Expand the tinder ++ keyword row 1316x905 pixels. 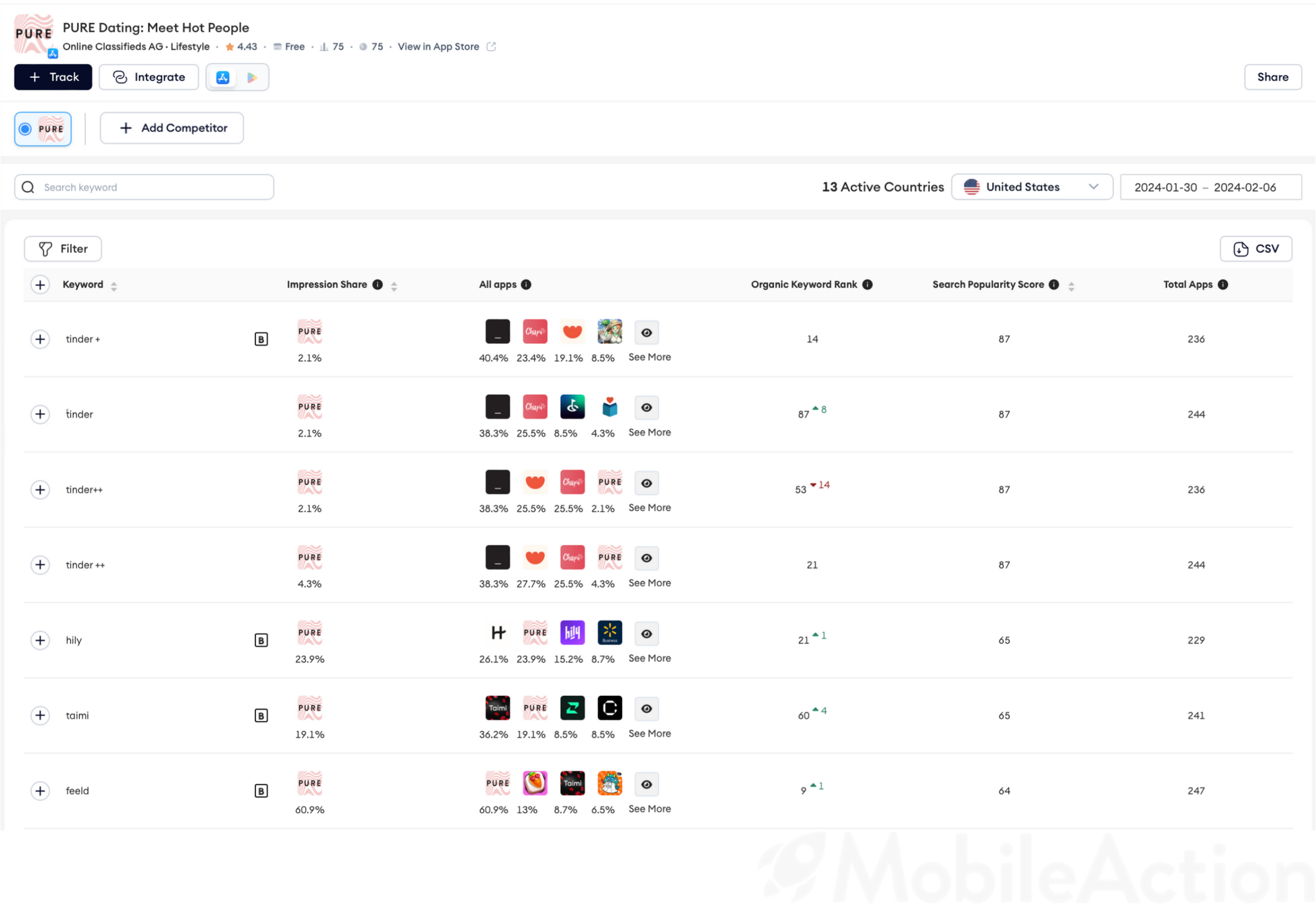40,565
